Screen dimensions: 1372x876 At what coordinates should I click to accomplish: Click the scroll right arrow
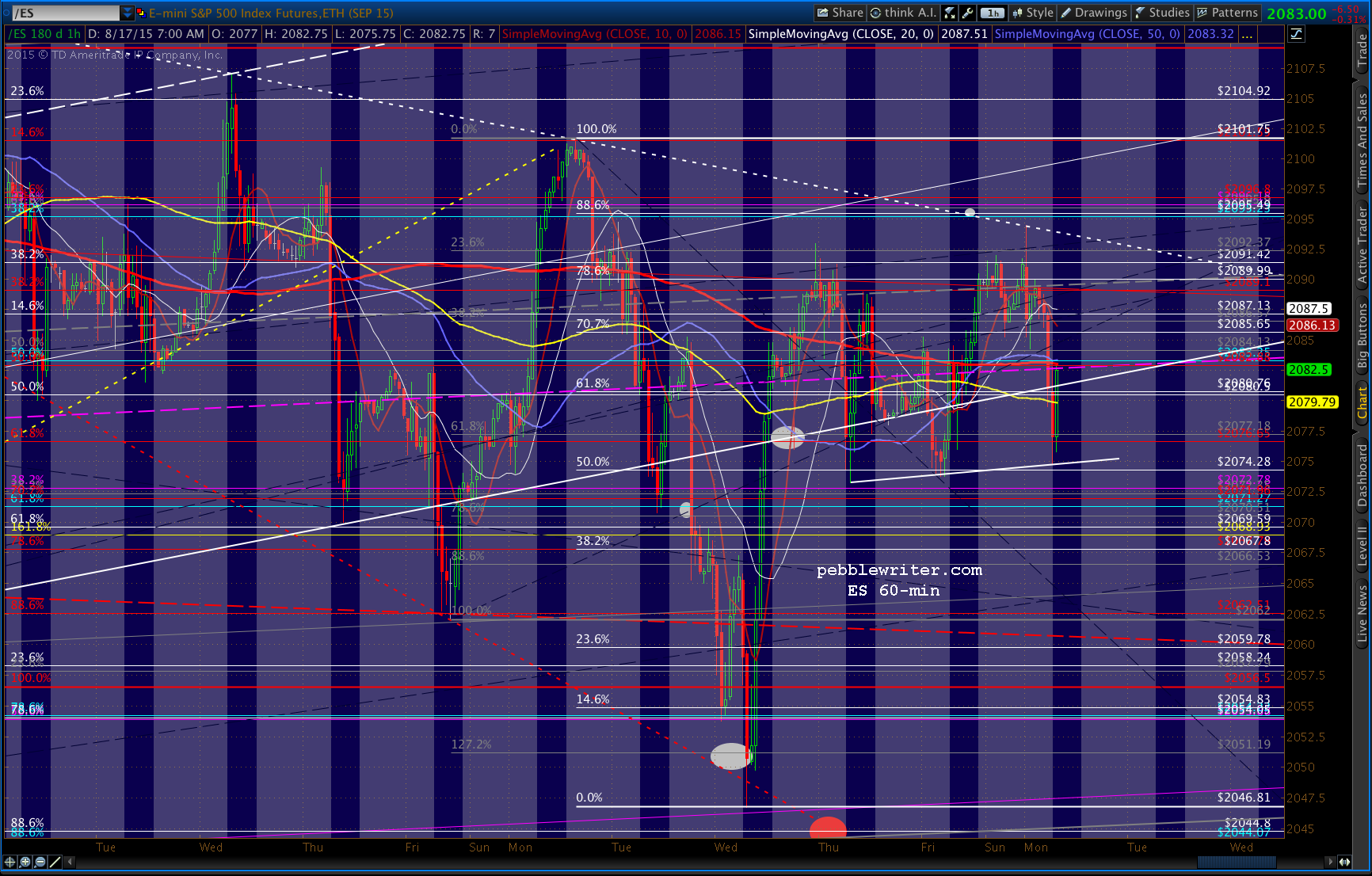click(x=1330, y=862)
